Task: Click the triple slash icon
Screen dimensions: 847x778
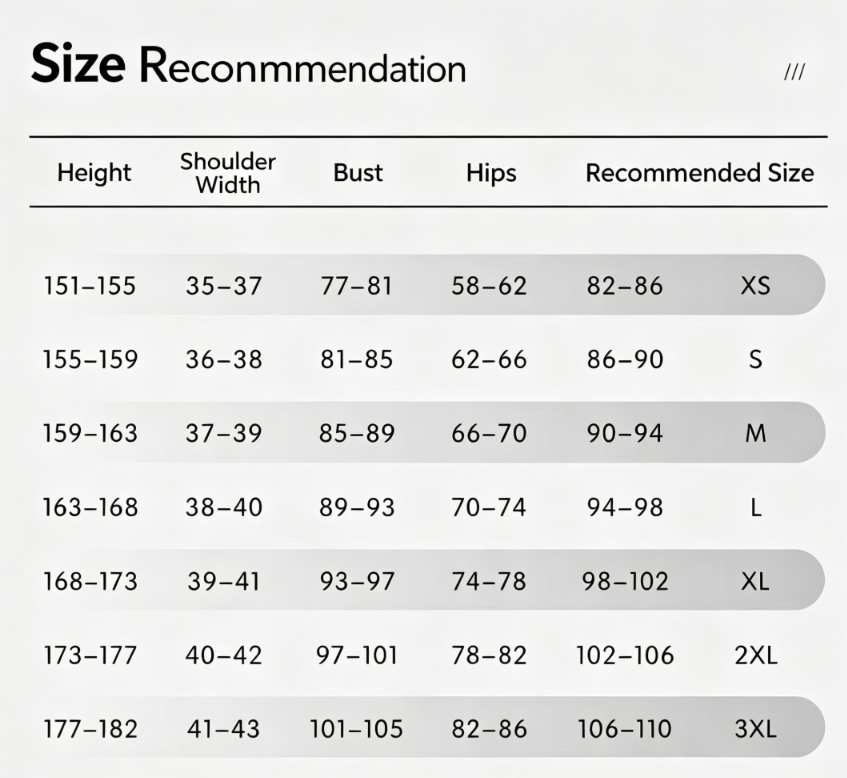Action: click(x=794, y=72)
